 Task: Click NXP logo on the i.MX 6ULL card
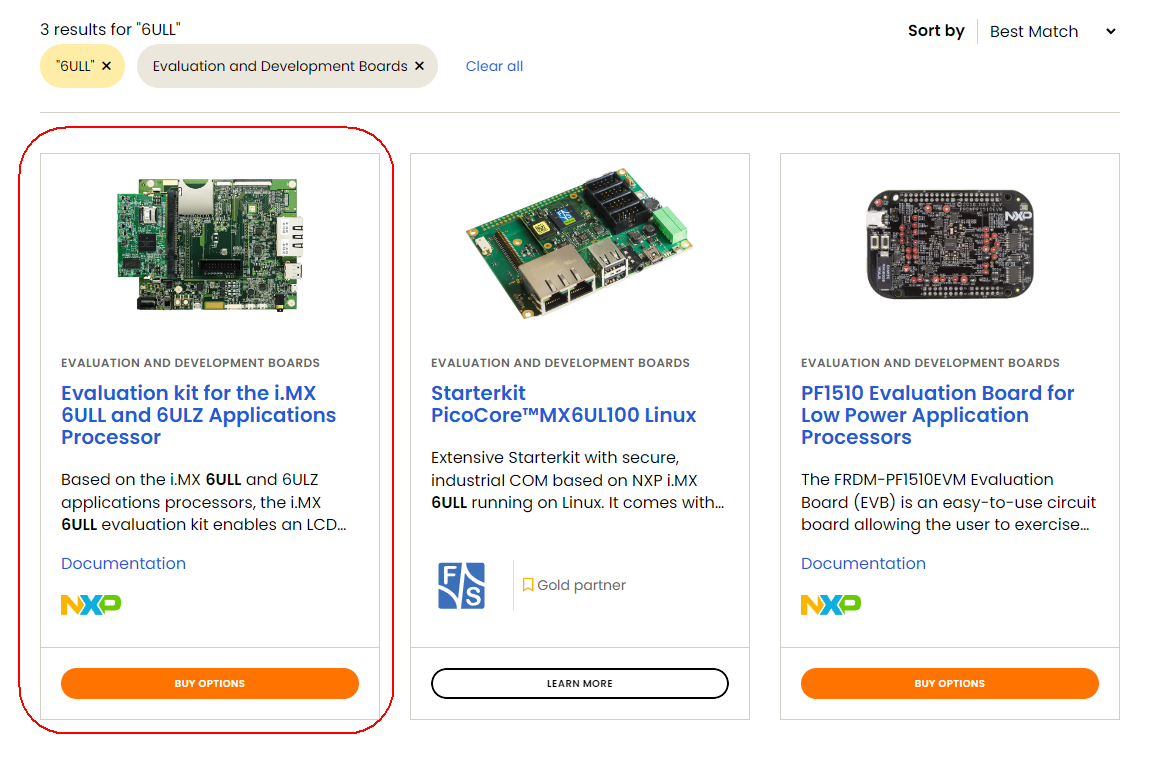(91, 604)
